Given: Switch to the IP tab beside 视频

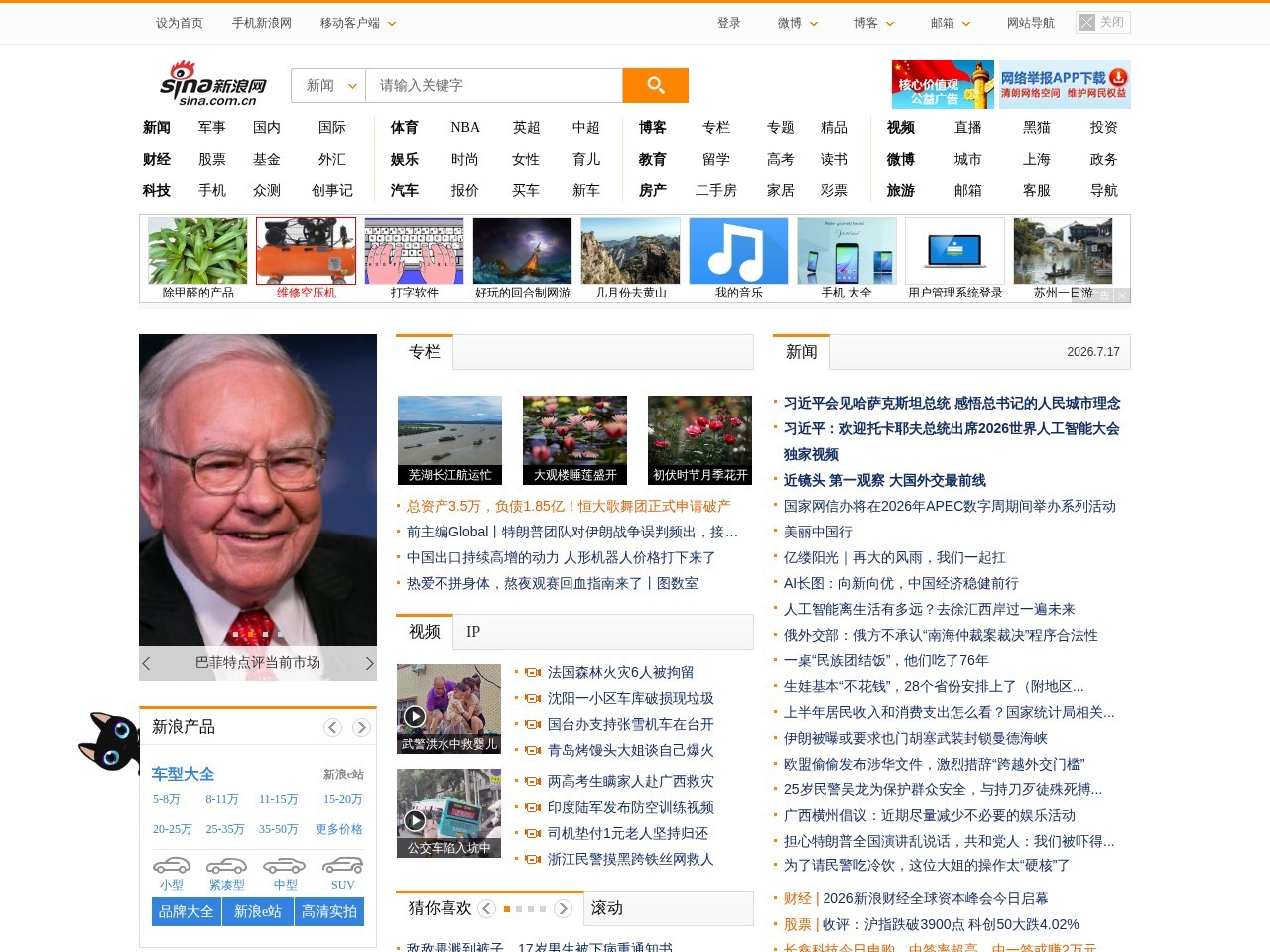Looking at the screenshot, I should (473, 632).
